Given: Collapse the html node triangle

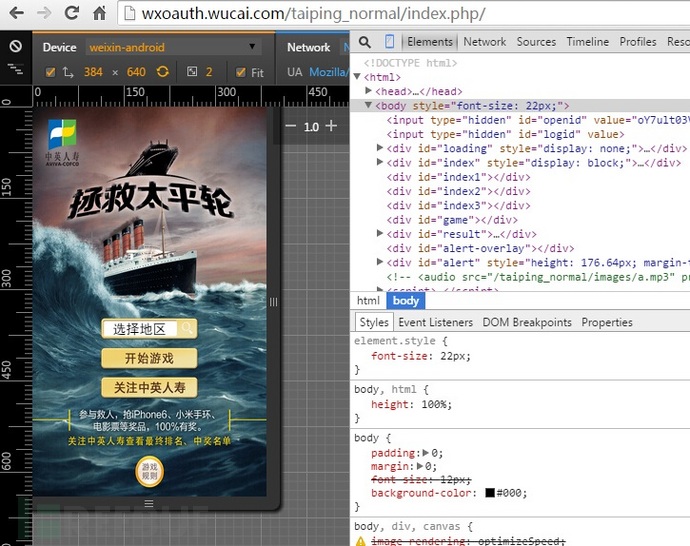Looking at the screenshot, I should coord(357,77).
